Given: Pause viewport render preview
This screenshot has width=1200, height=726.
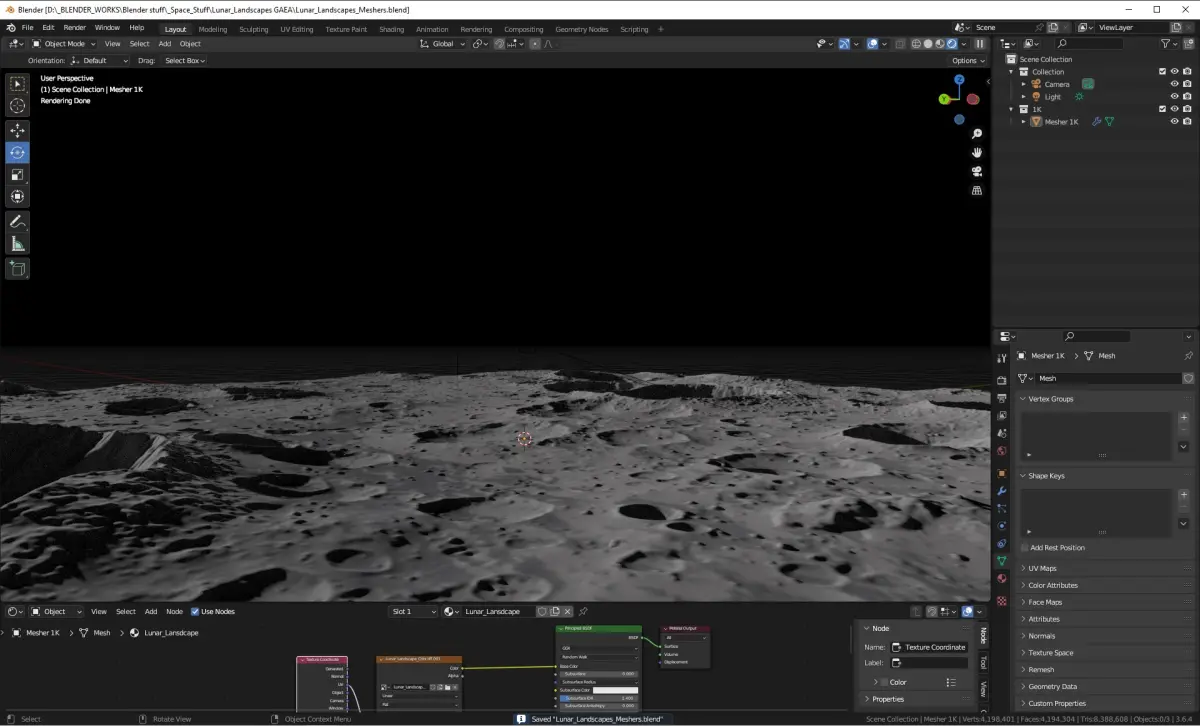Looking at the screenshot, I should (980, 44).
